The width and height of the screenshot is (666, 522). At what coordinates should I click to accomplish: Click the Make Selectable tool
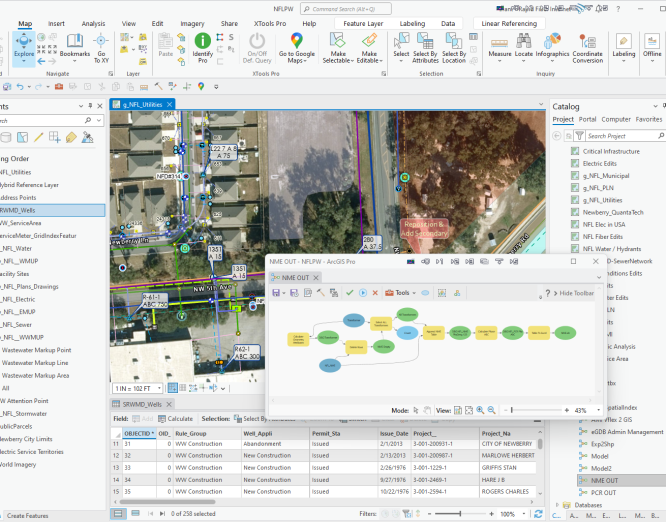[338, 48]
